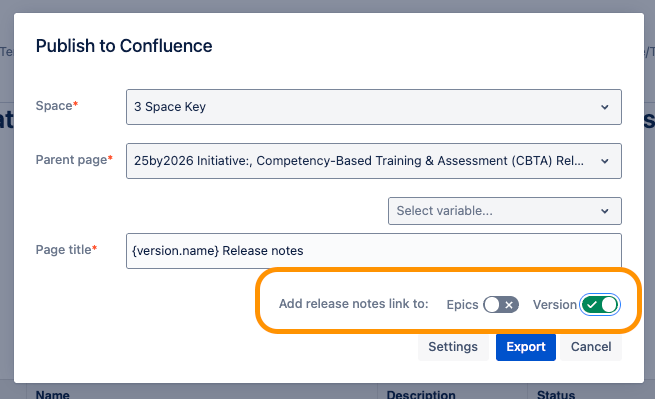Click the Name column header behind the dialog
The width and height of the screenshot is (655, 399).
pyautogui.click(x=53, y=394)
